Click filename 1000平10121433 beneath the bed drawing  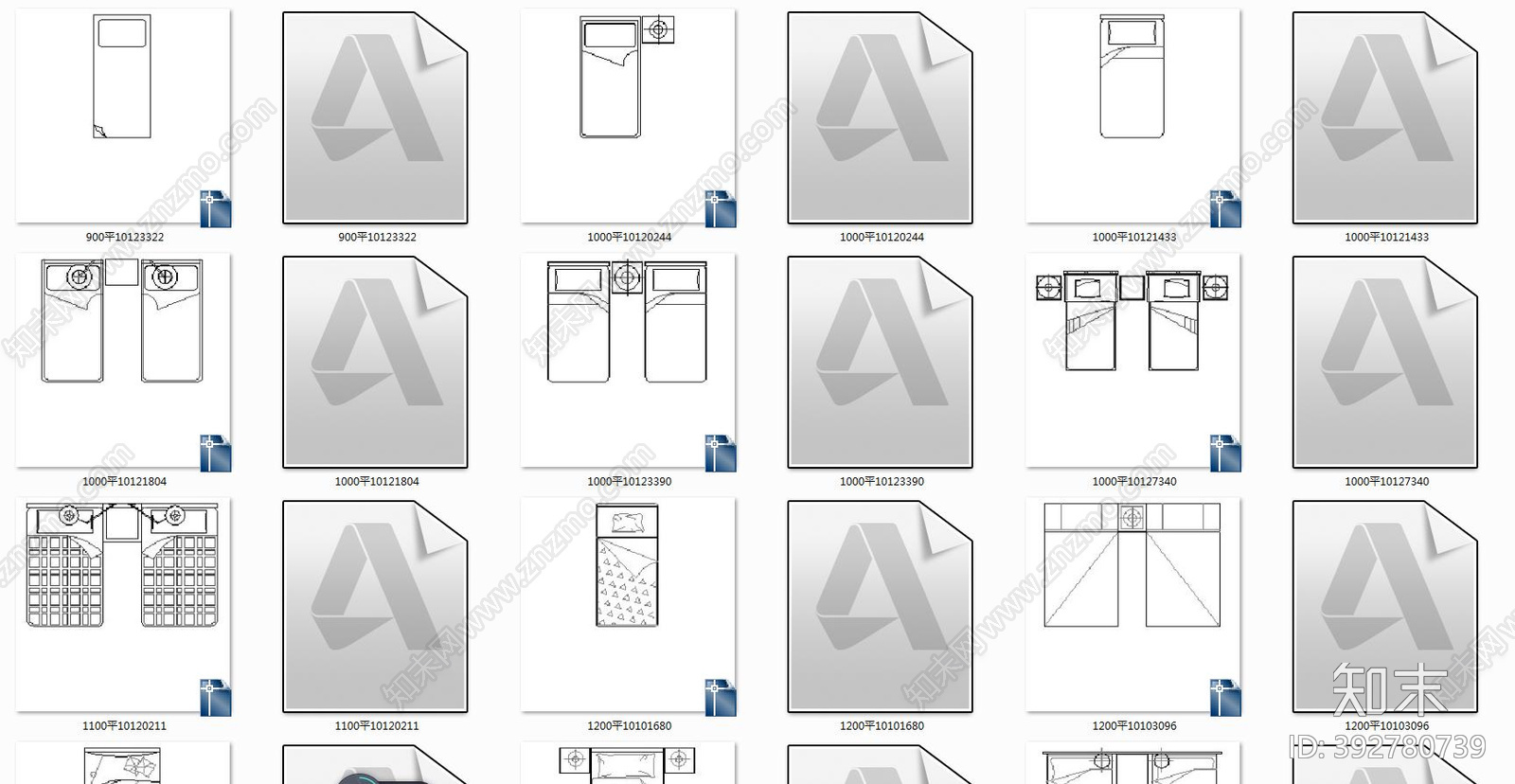1134,237
